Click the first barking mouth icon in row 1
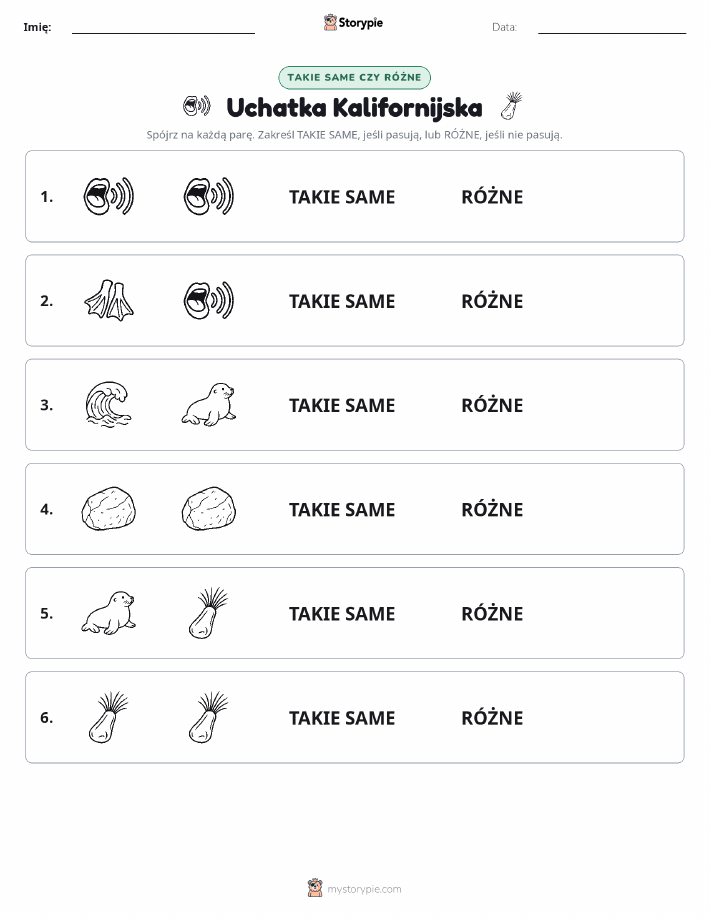The image size is (709, 917). (108, 196)
